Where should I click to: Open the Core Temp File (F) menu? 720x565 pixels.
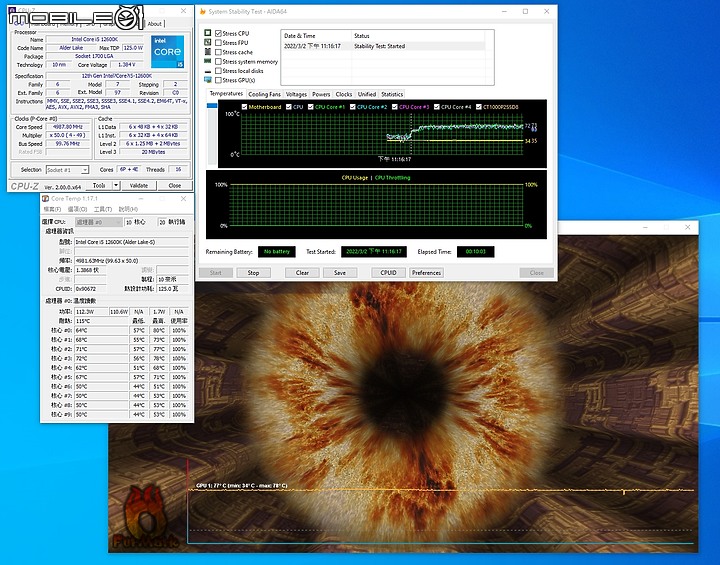52,209
